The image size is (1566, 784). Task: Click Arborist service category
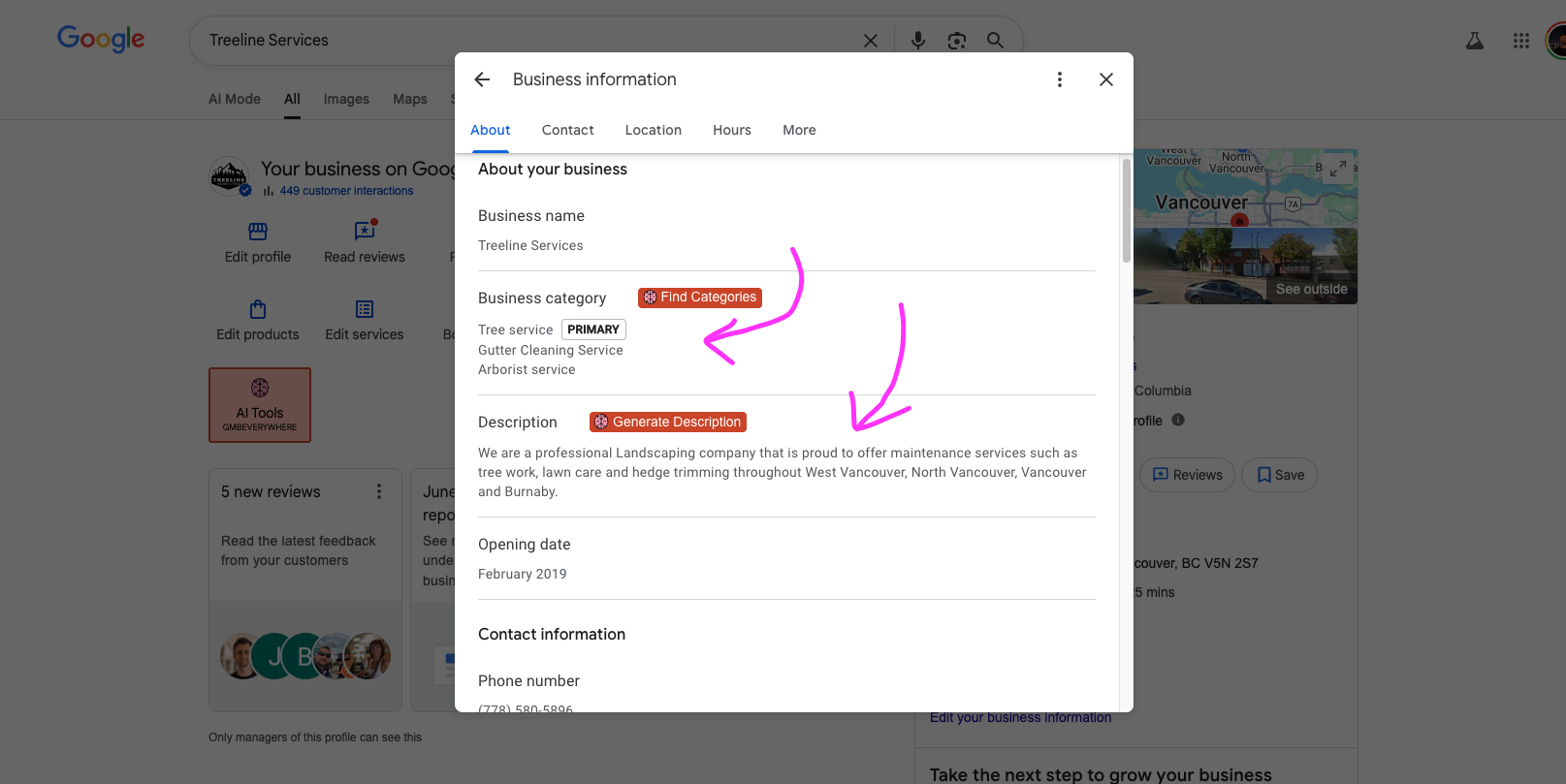527,369
